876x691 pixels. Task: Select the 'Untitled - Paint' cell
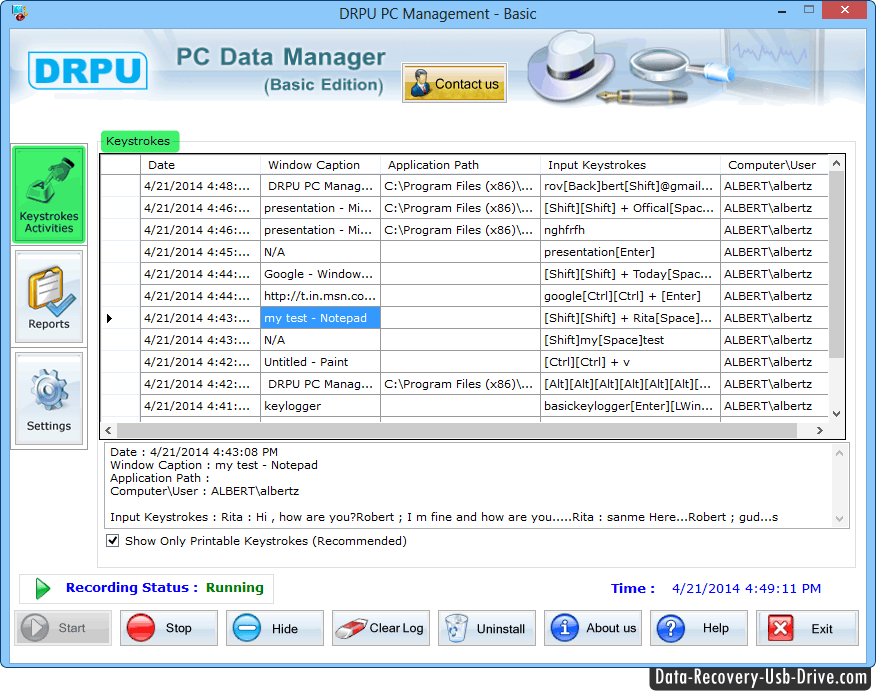320,362
